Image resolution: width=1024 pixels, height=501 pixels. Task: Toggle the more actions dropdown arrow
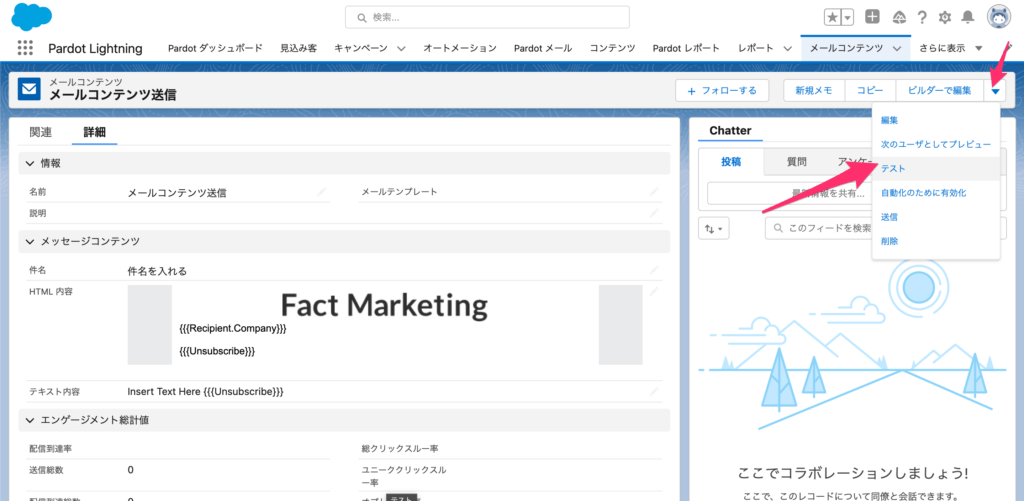pyautogui.click(x=995, y=91)
